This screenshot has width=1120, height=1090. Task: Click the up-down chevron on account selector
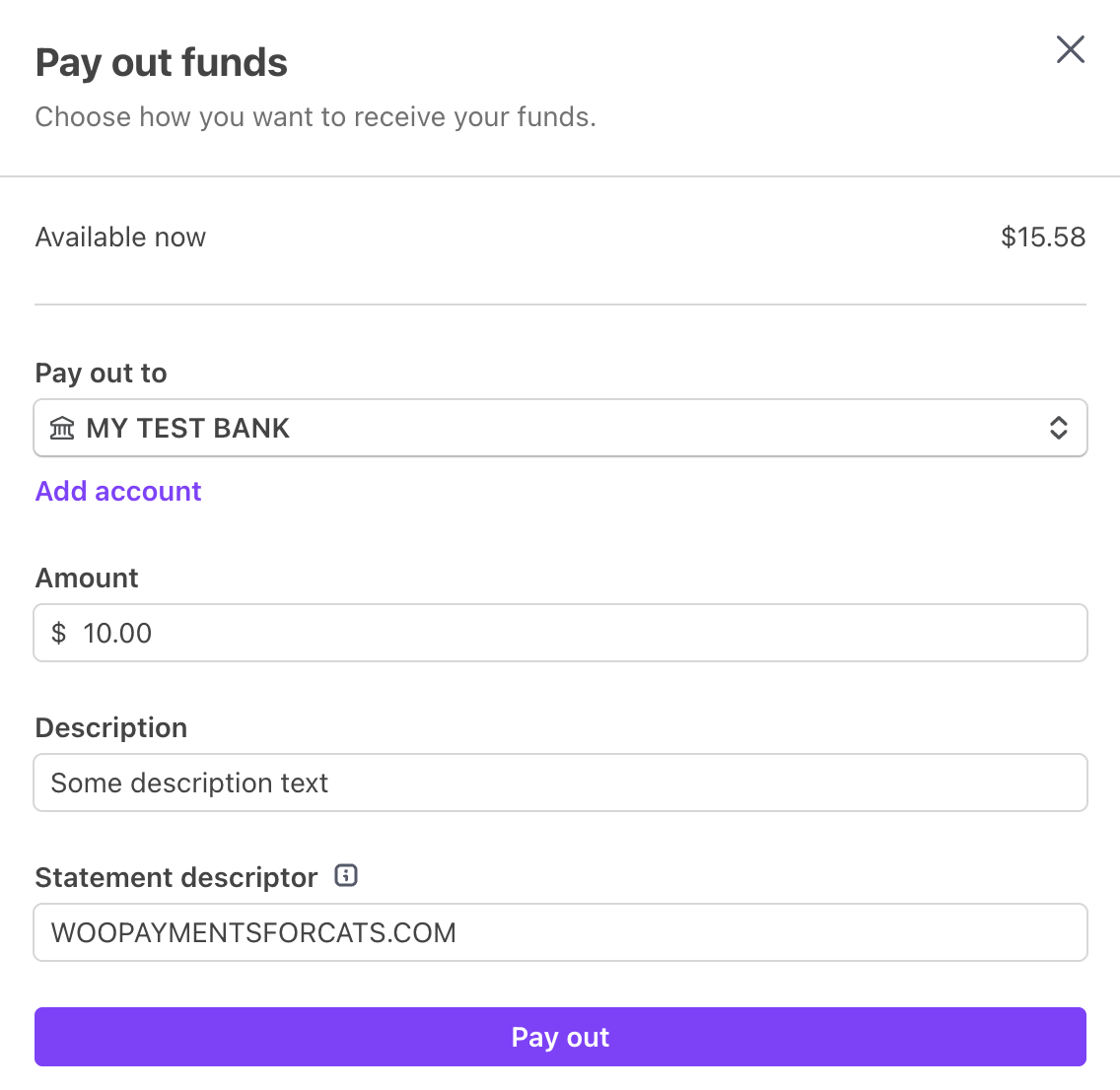pyautogui.click(x=1058, y=428)
